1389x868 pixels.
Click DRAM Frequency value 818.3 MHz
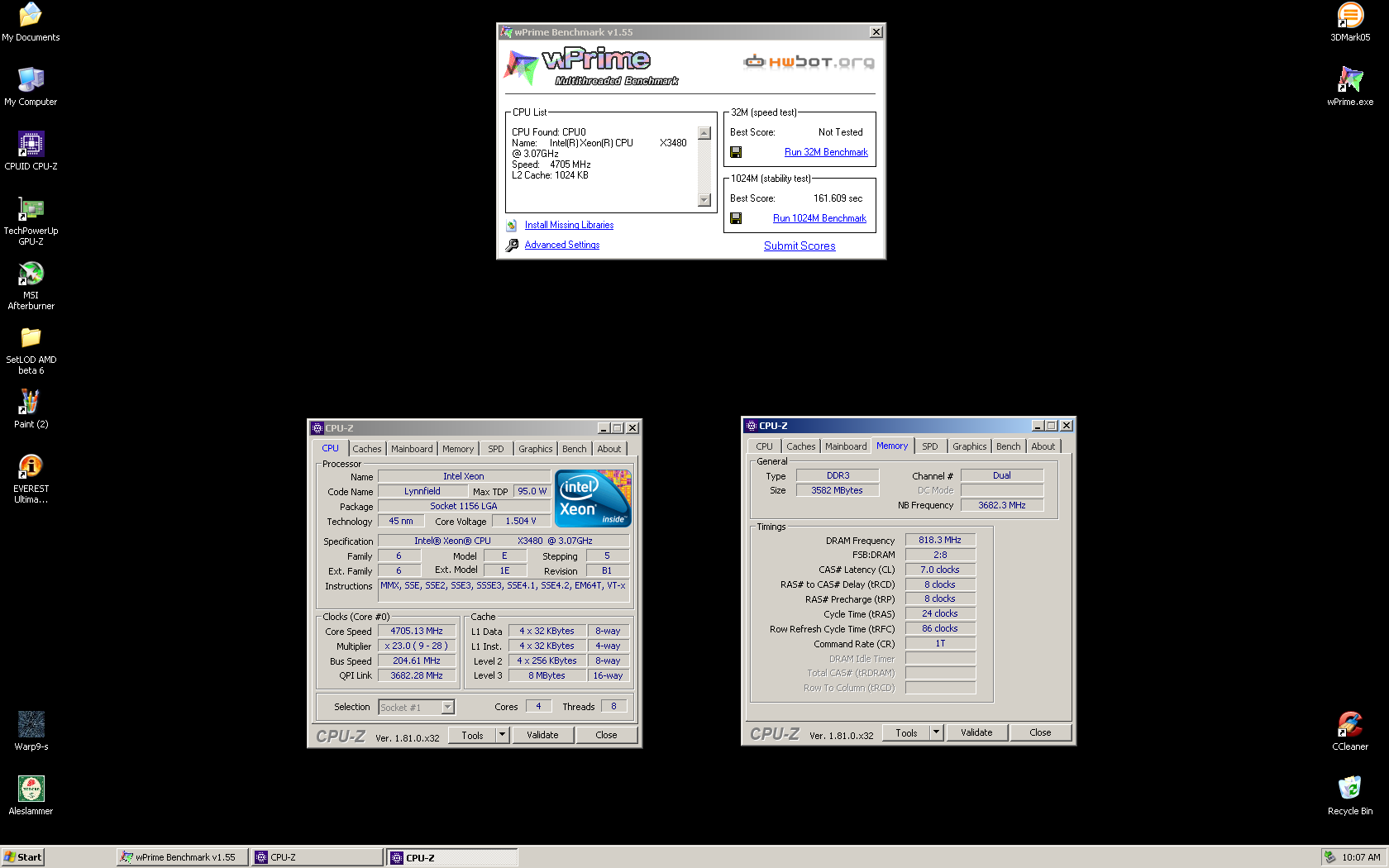[x=940, y=540]
